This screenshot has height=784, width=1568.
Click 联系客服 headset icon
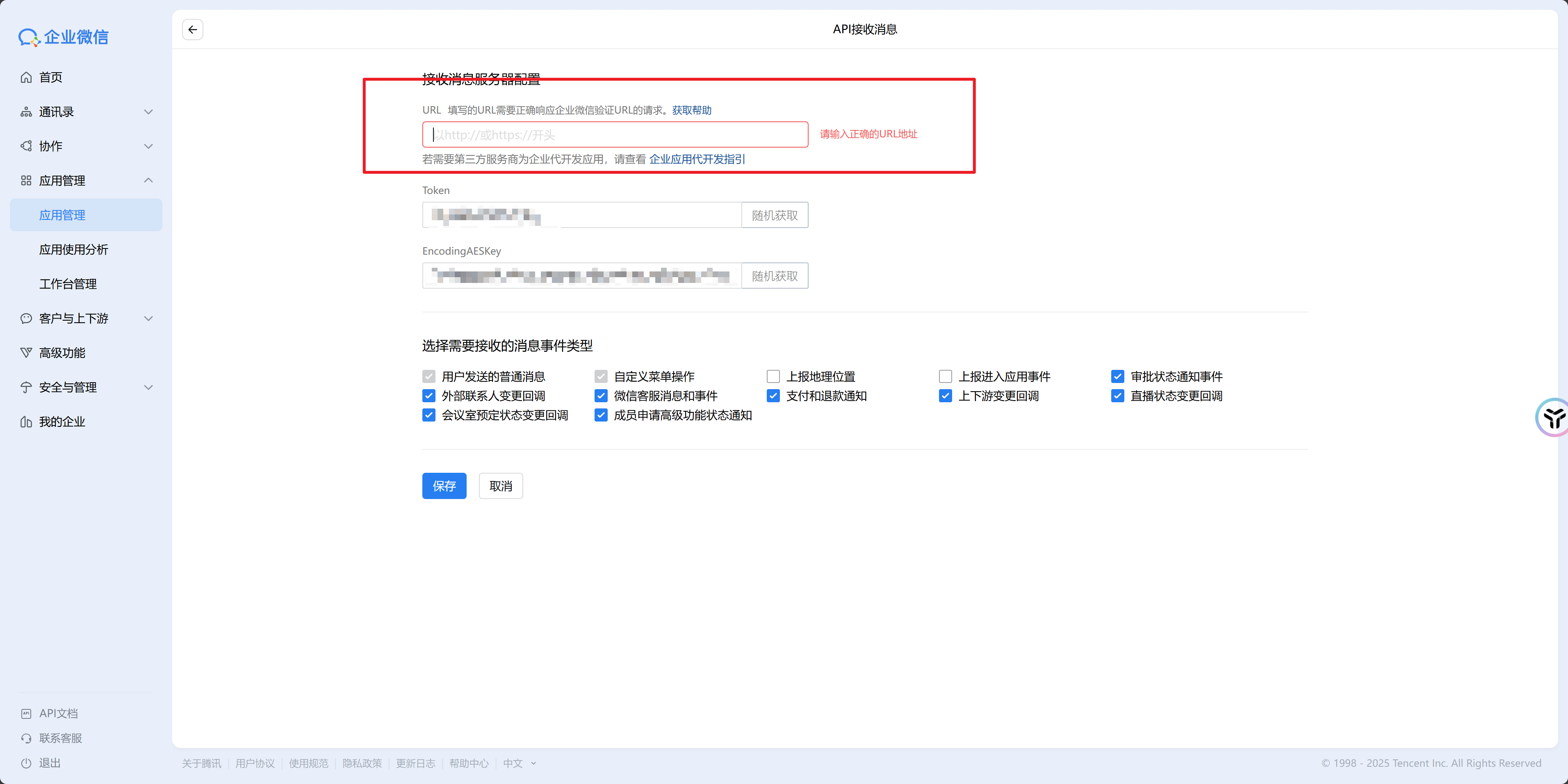pyautogui.click(x=26, y=738)
